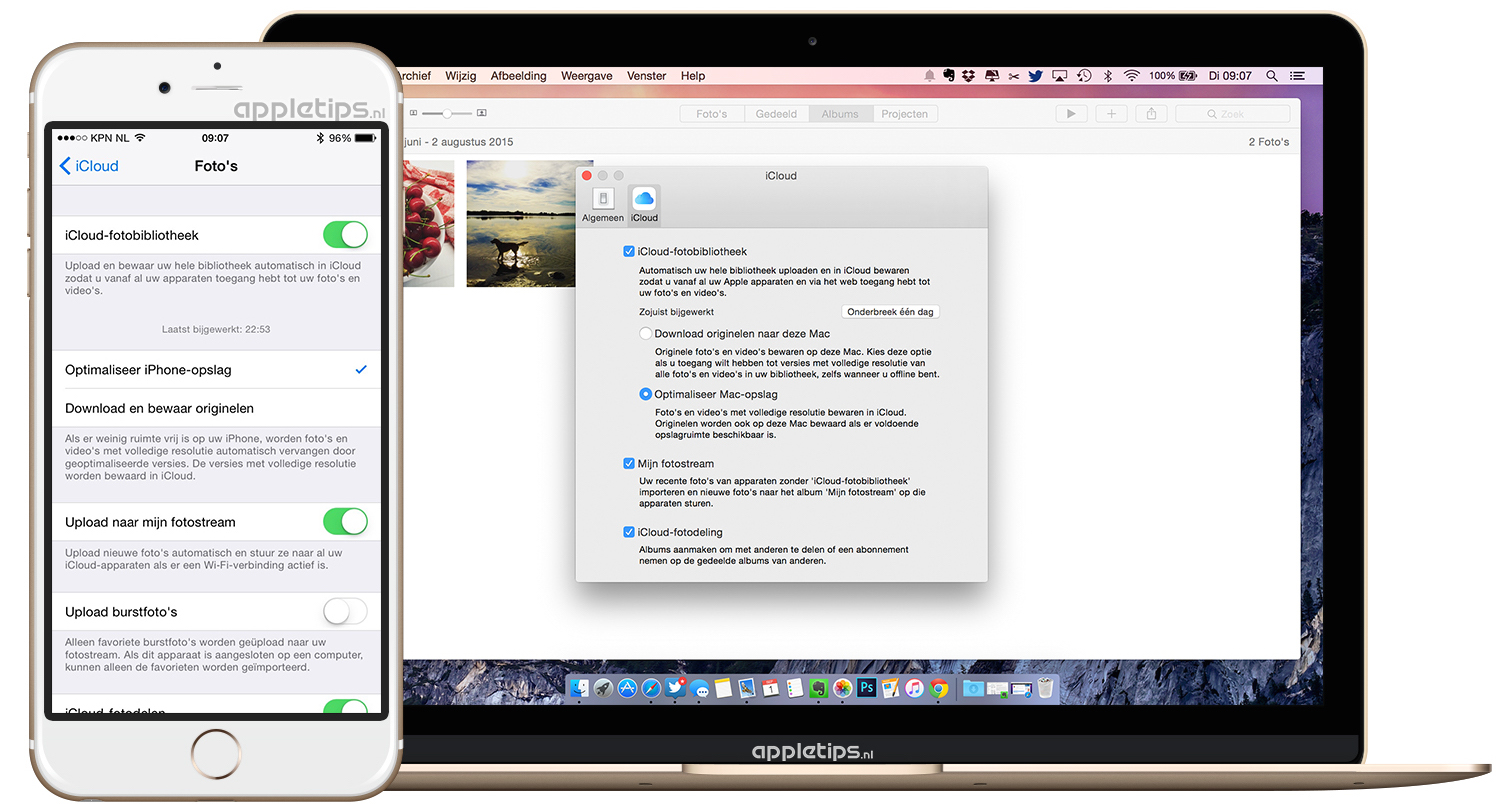Switch to the Gedeeld tab
The height and width of the screenshot is (804, 1500).
click(x=777, y=114)
